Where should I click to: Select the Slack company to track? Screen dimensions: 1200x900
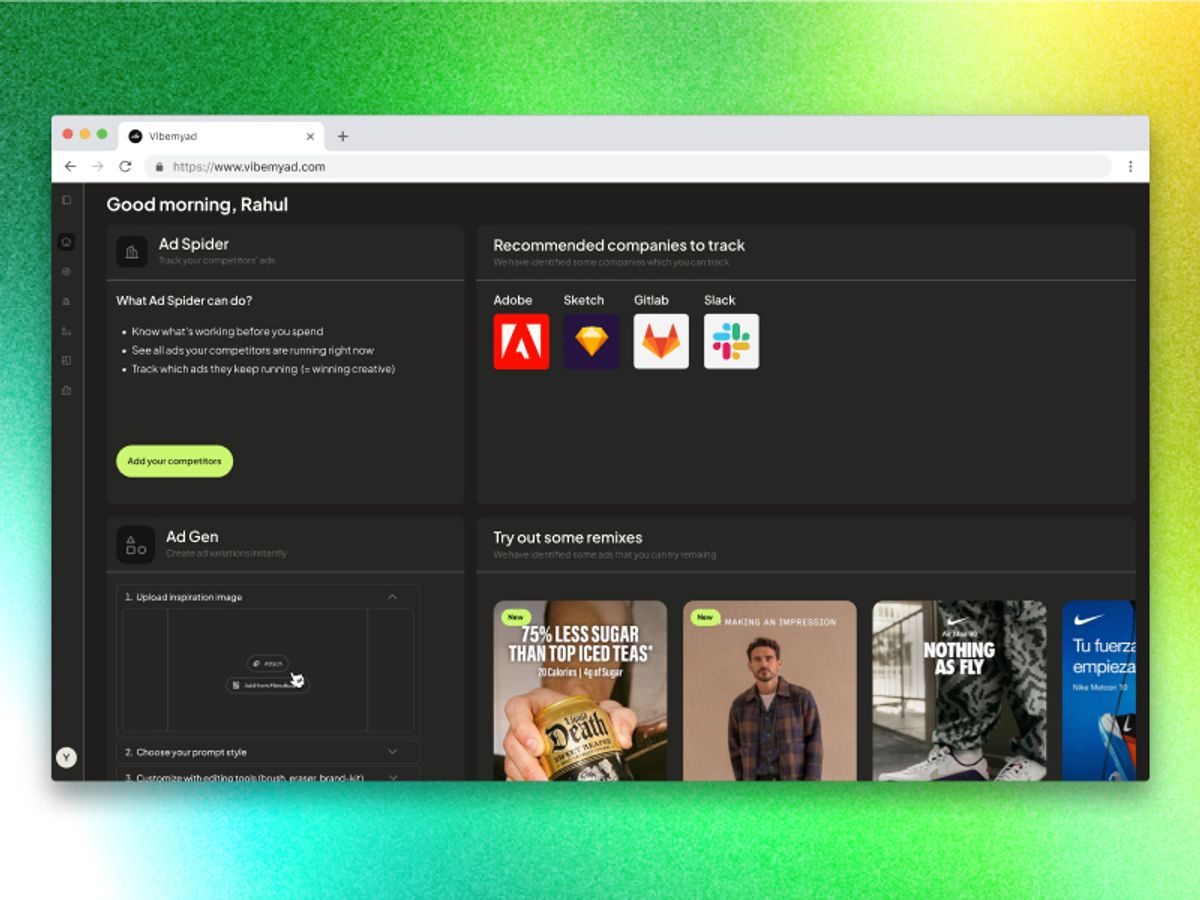coord(731,341)
